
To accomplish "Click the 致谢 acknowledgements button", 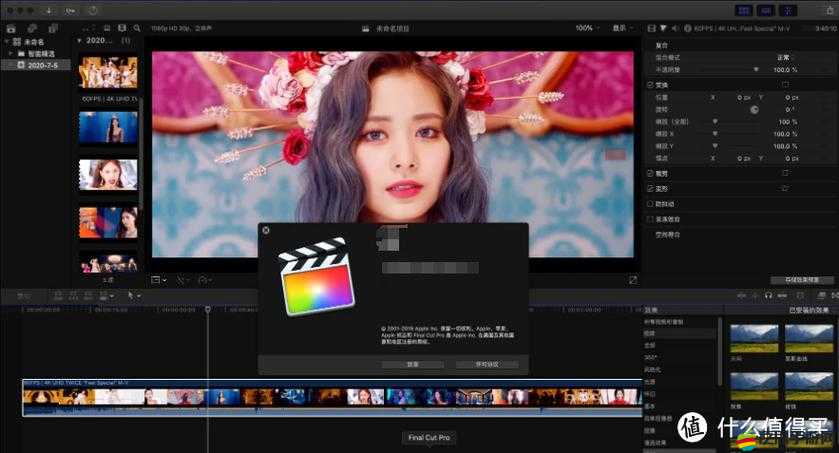I will [412, 364].
